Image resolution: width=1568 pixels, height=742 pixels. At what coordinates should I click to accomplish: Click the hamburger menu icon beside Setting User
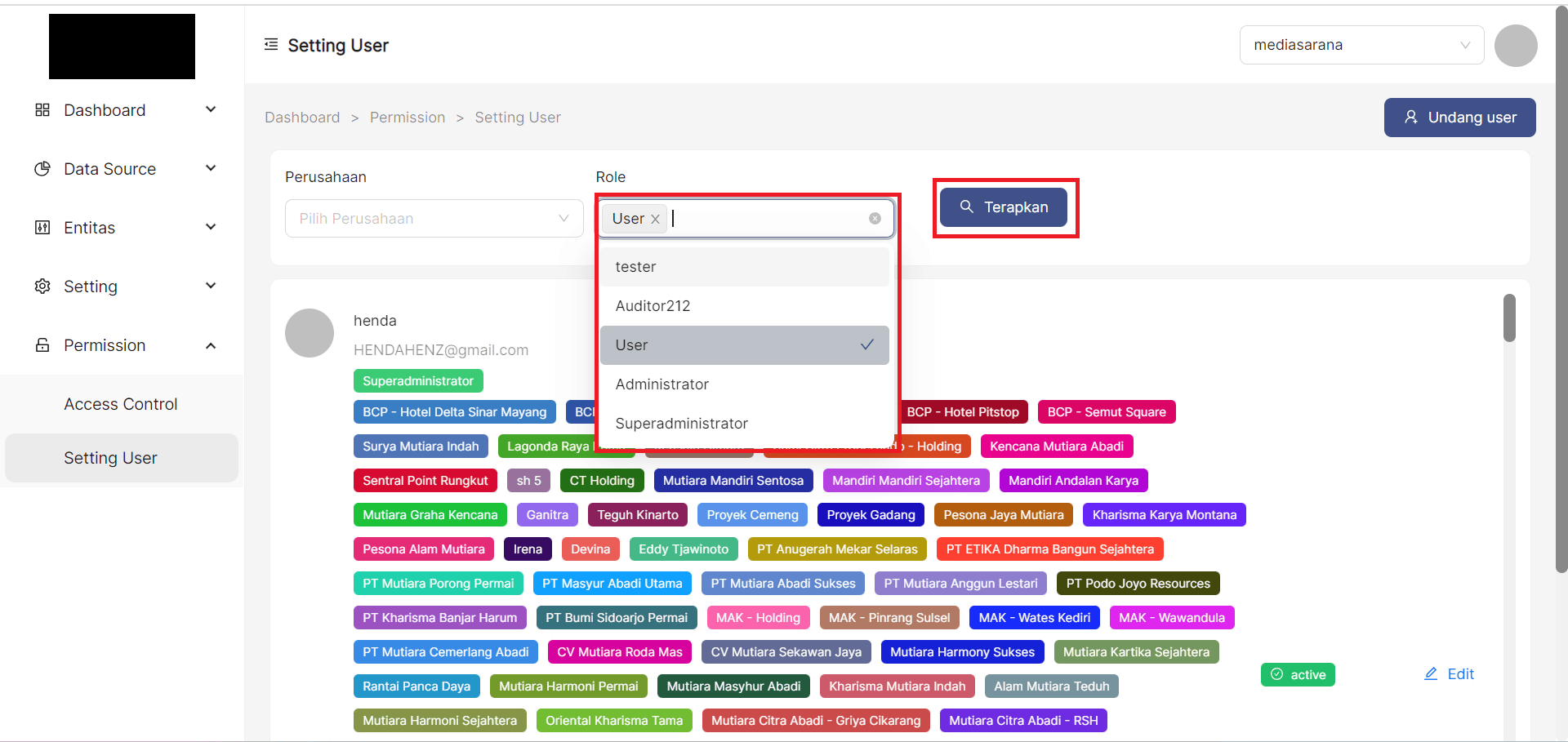click(271, 45)
